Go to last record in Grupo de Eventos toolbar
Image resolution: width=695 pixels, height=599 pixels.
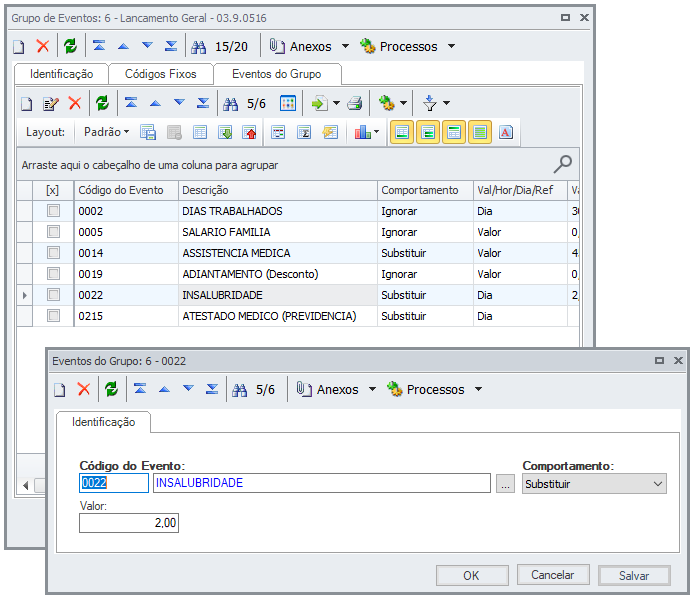tap(171, 45)
